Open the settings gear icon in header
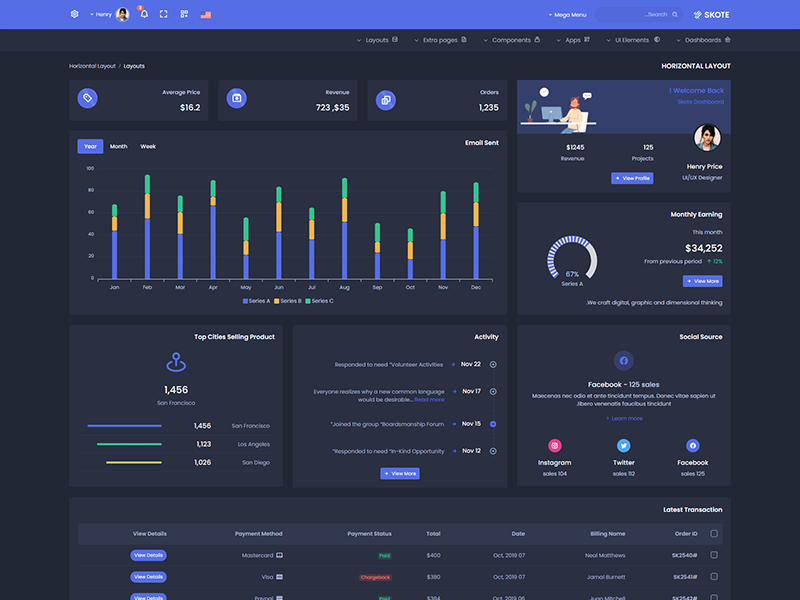 [x=74, y=14]
